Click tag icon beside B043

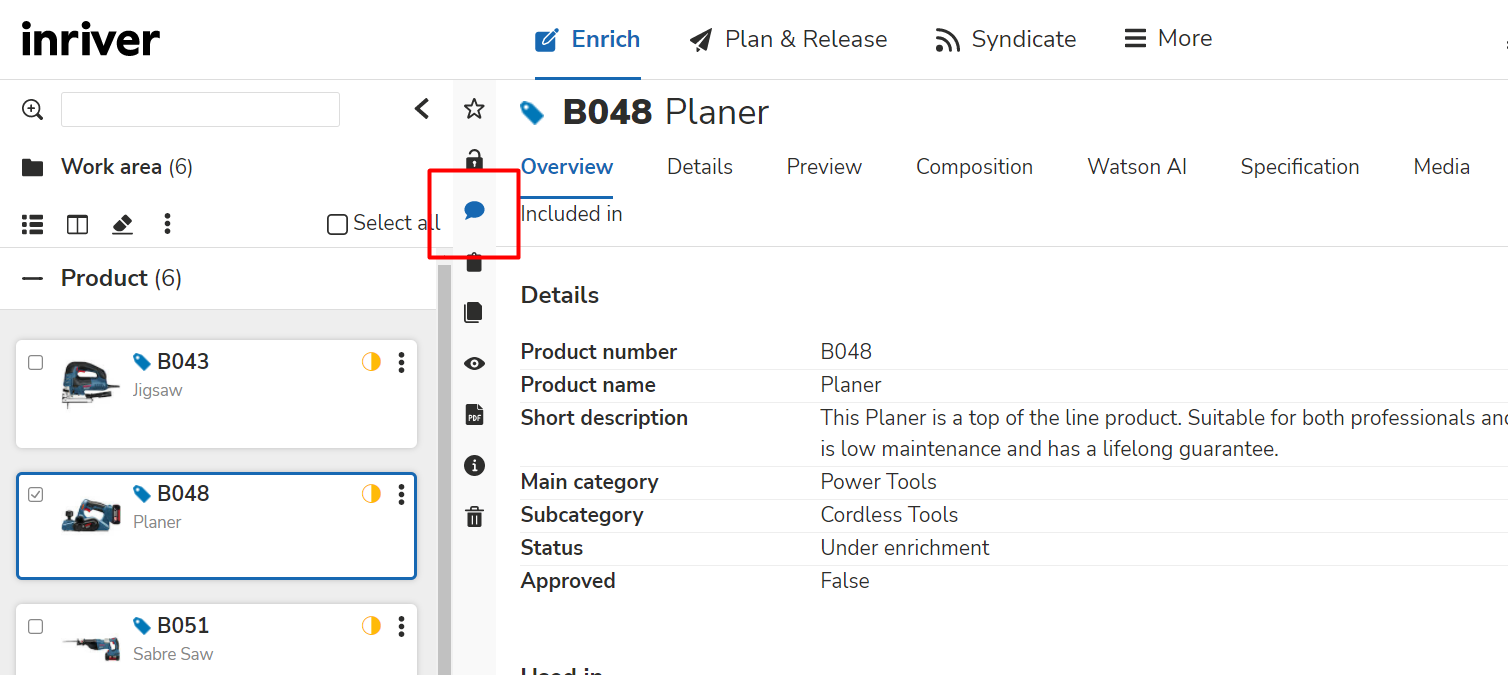pyautogui.click(x=142, y=362)
